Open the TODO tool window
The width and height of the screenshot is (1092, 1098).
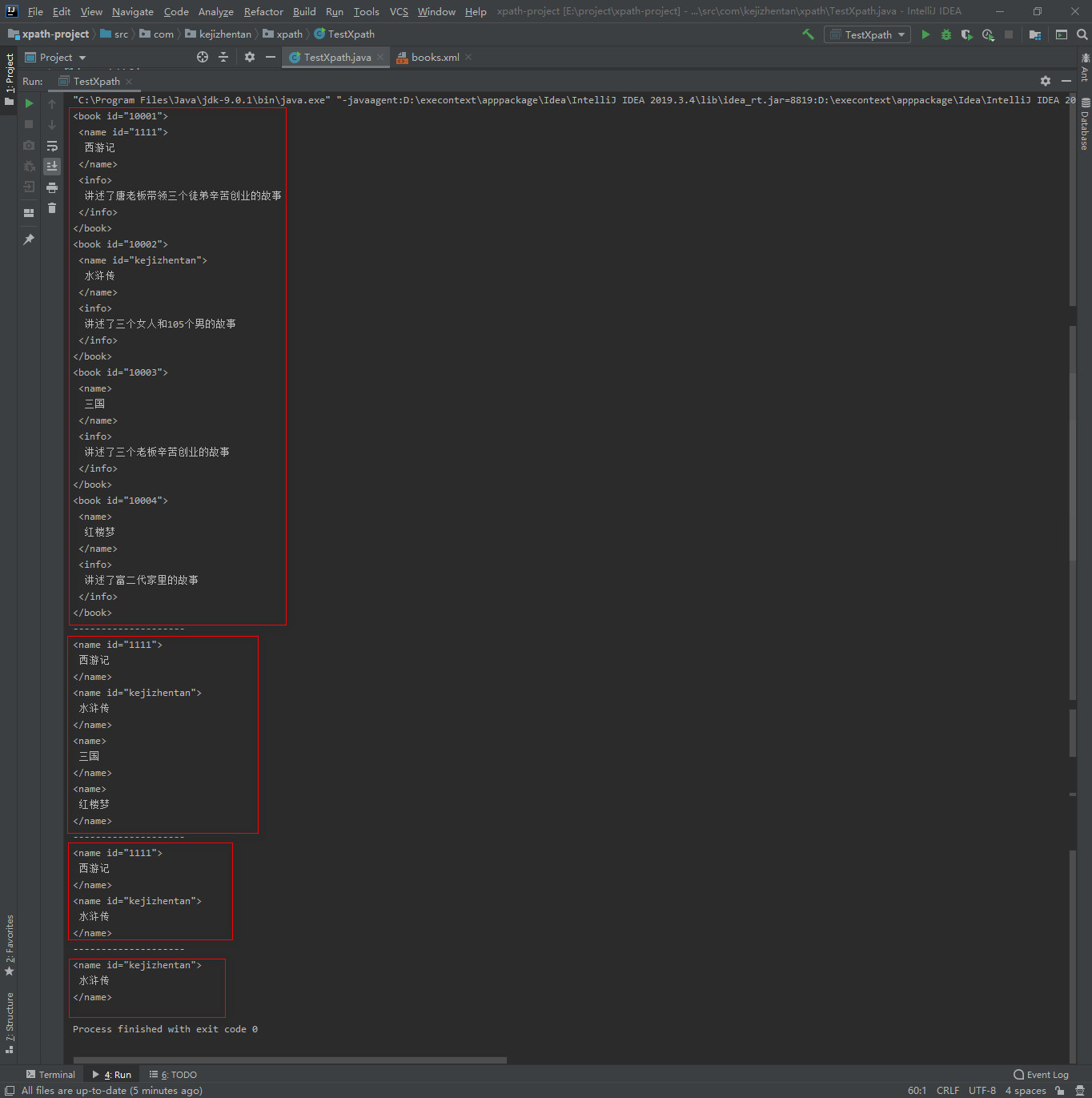coord(173,1075)
